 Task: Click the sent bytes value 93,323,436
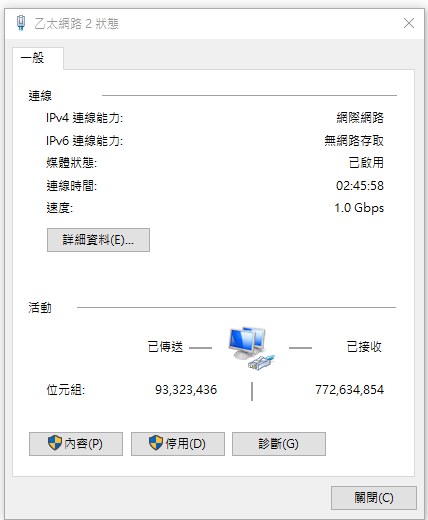186,390
